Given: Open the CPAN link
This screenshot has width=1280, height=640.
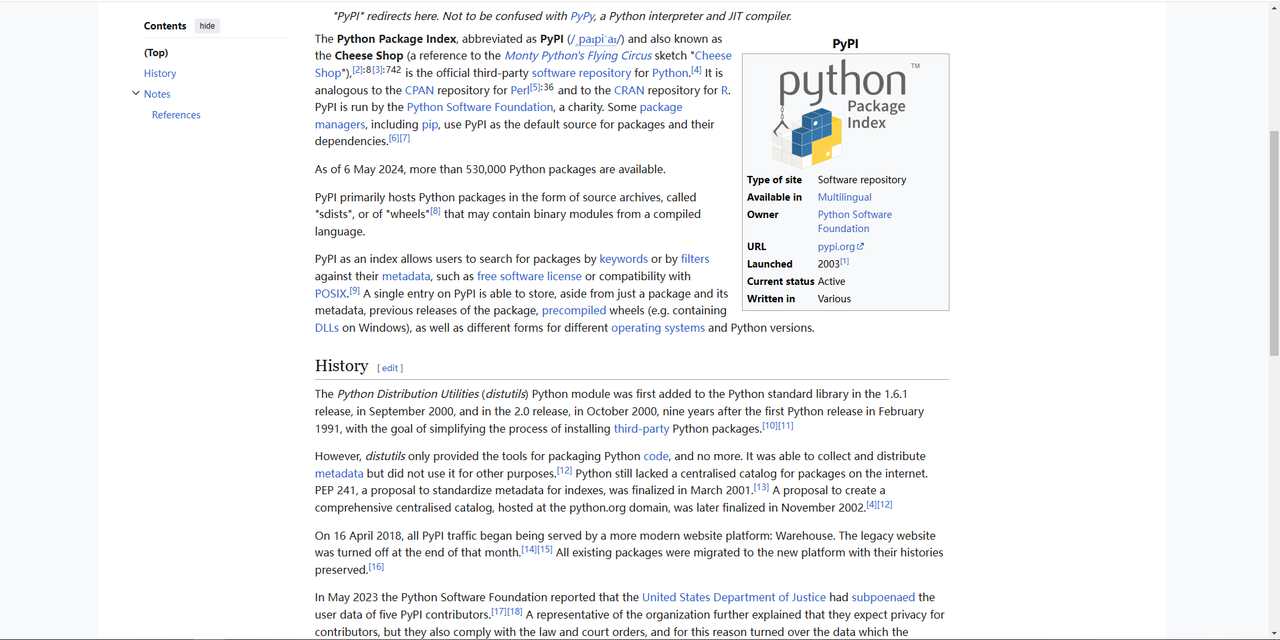Looking at the screenshot, I should coord(419,90).
